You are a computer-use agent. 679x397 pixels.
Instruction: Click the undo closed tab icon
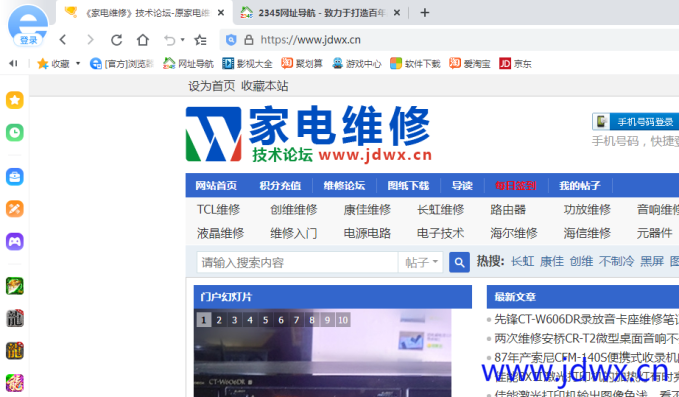click(169, 40)
